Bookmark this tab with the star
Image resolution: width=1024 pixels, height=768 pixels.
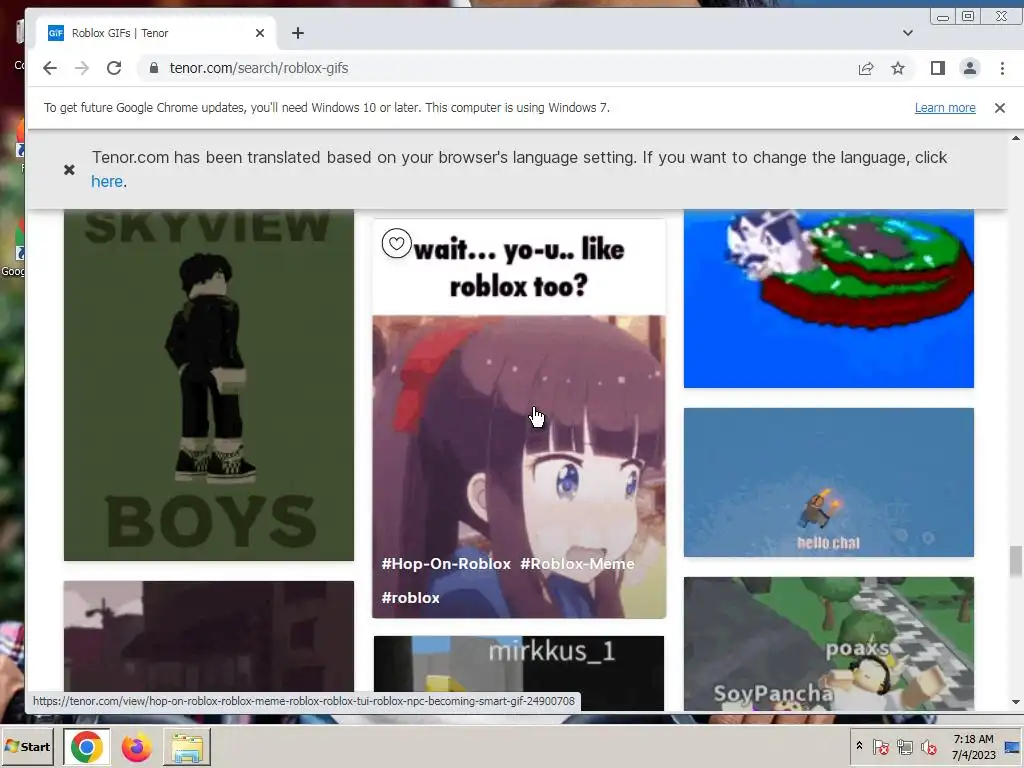tap(898, 68)
